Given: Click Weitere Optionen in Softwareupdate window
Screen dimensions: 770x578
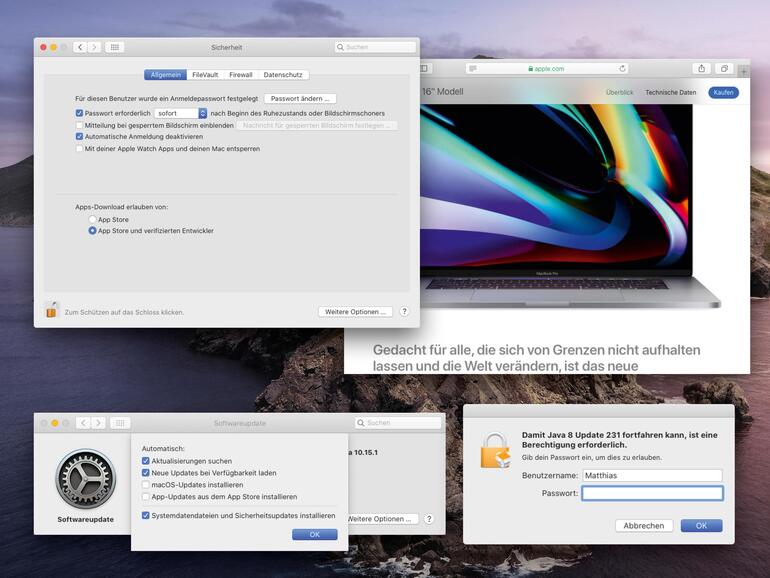Looking at the screenshot, I should (383, 519).
